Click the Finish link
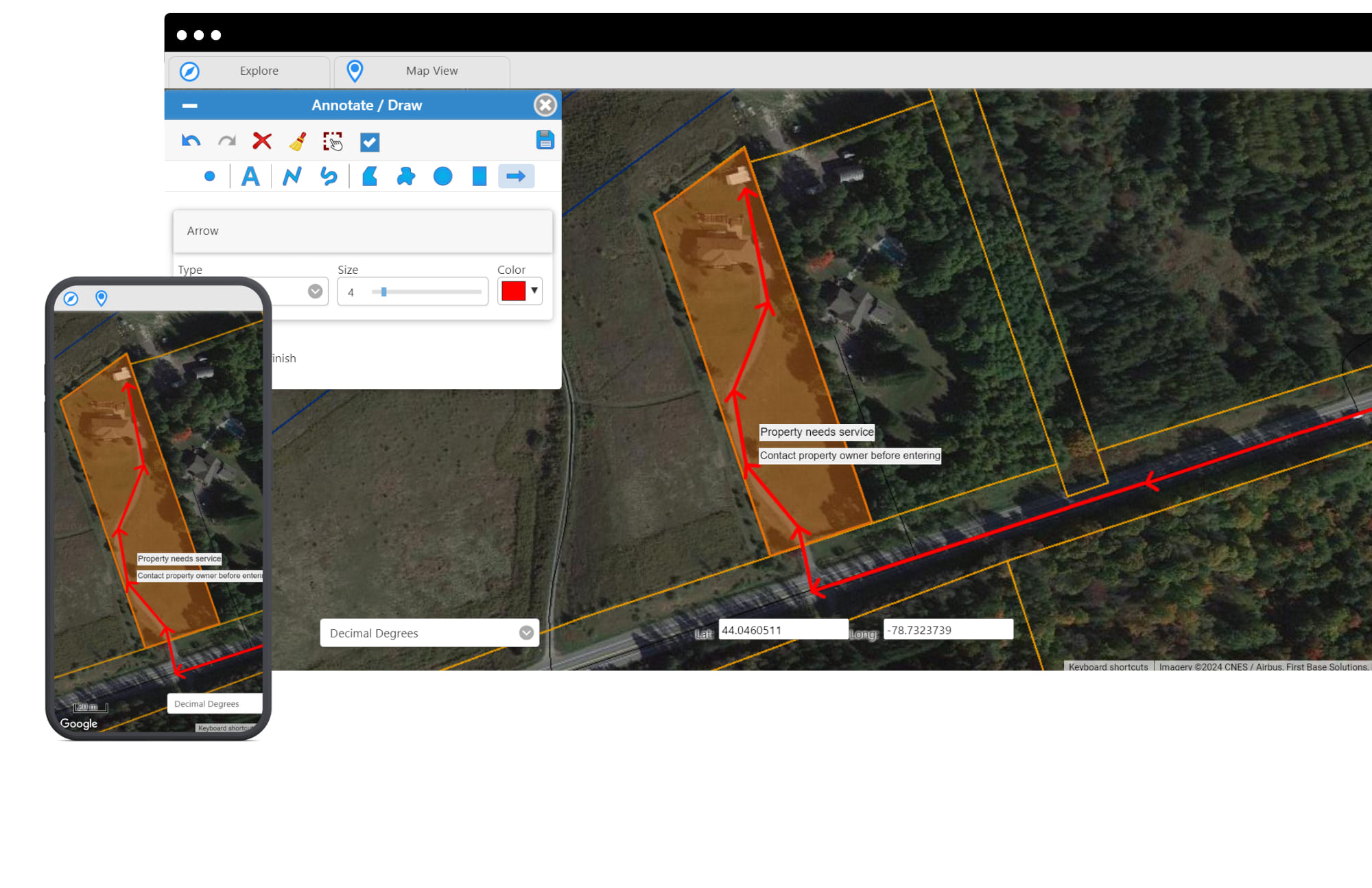The width and height of the screenshot is (1372, 888). [283, 358]
